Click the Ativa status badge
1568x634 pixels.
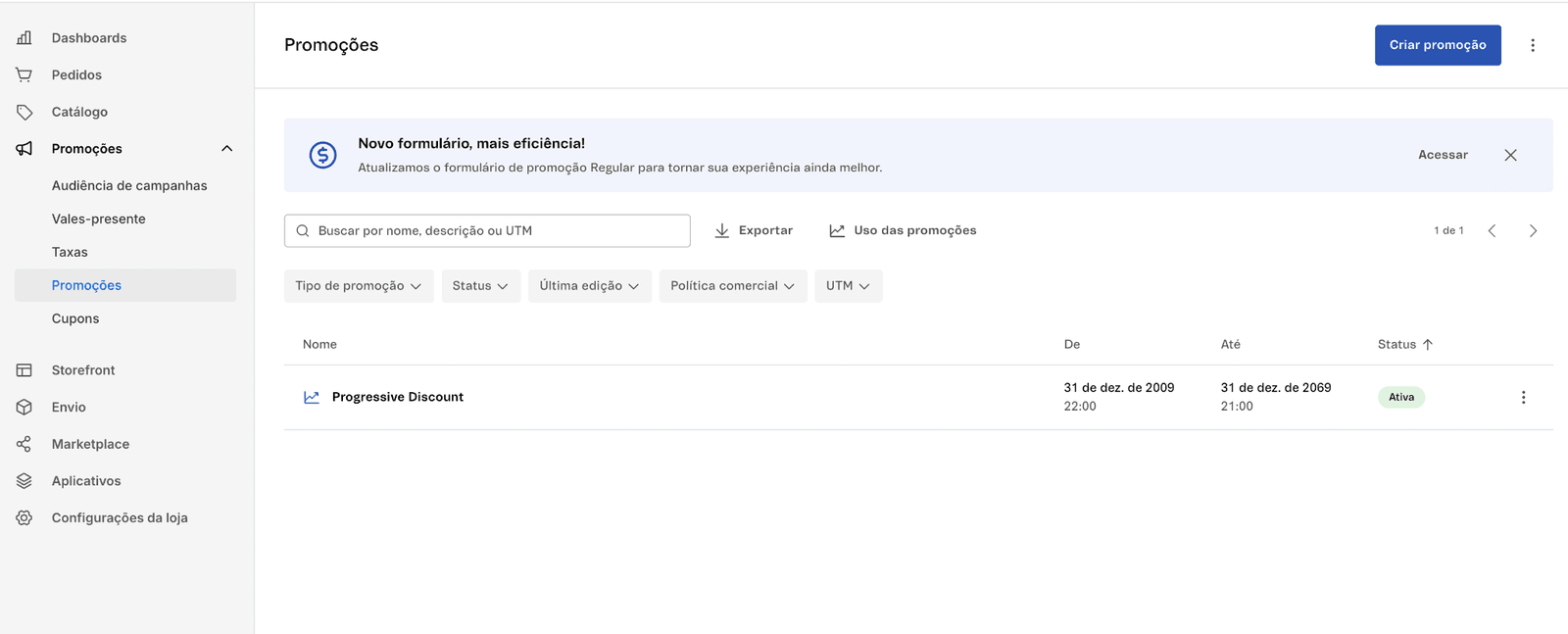1401,397
